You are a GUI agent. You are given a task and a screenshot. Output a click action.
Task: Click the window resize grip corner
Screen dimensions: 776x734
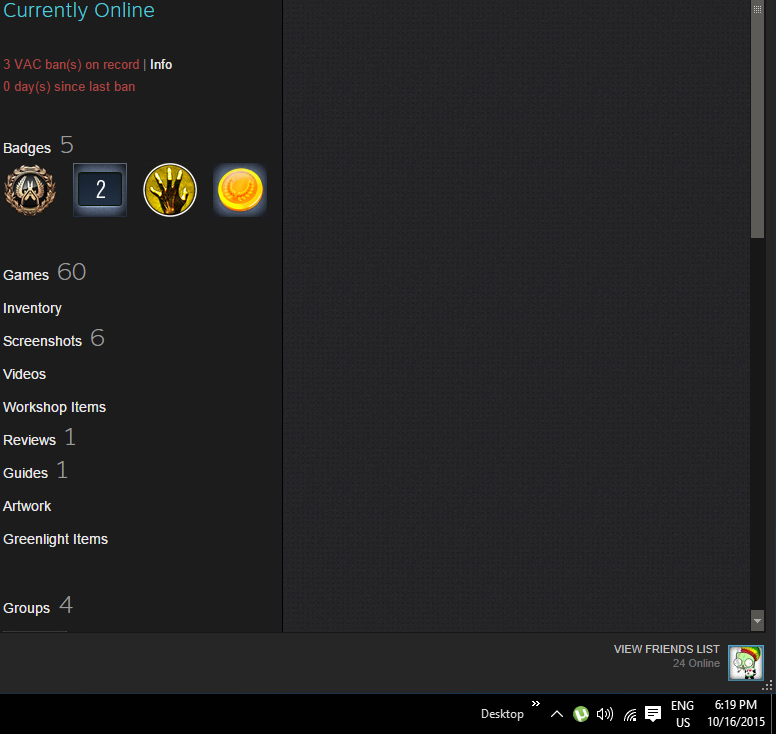[768, 686]
